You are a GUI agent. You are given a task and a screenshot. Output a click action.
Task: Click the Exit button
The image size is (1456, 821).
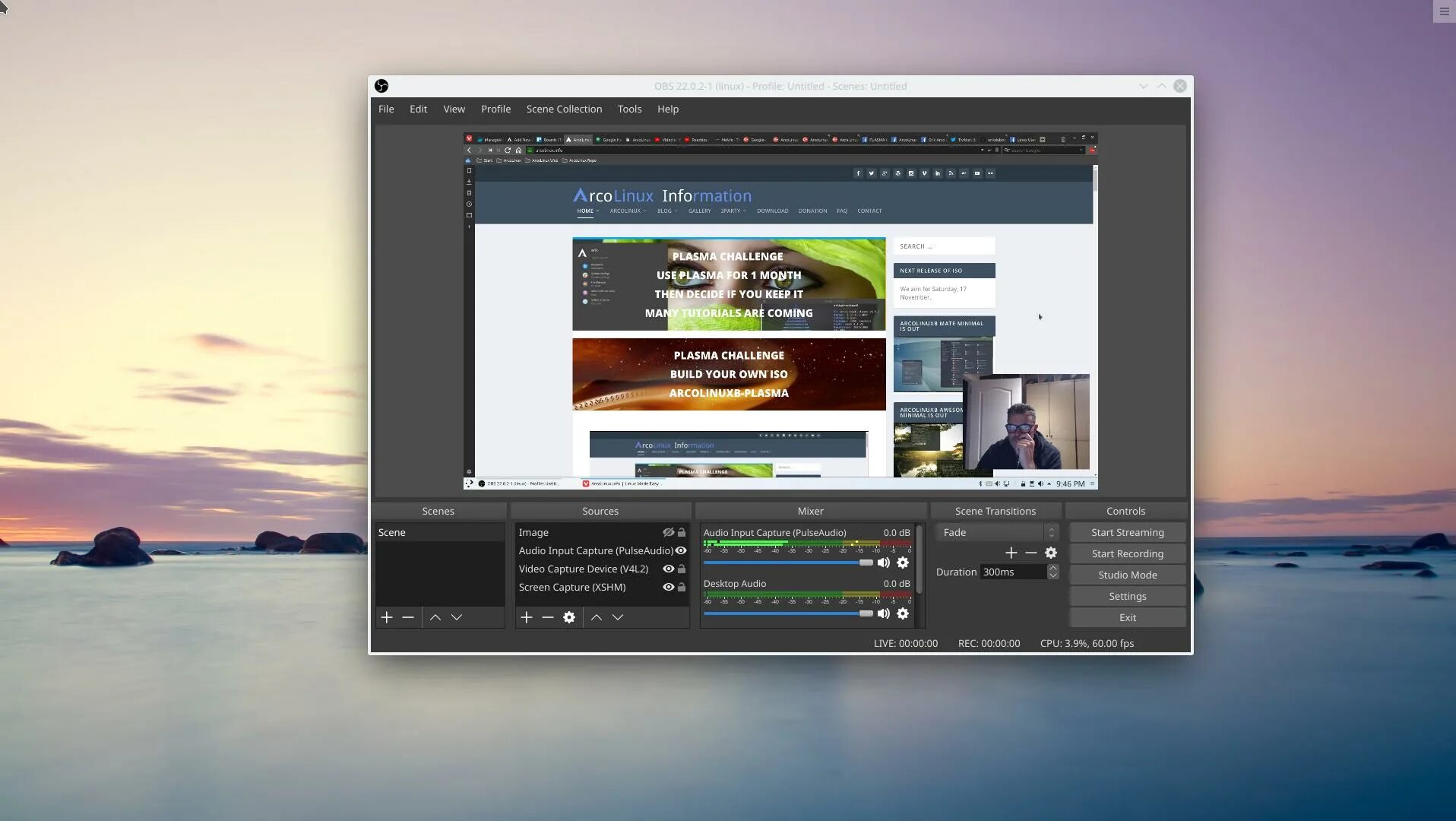click(x=1128, y=617)
